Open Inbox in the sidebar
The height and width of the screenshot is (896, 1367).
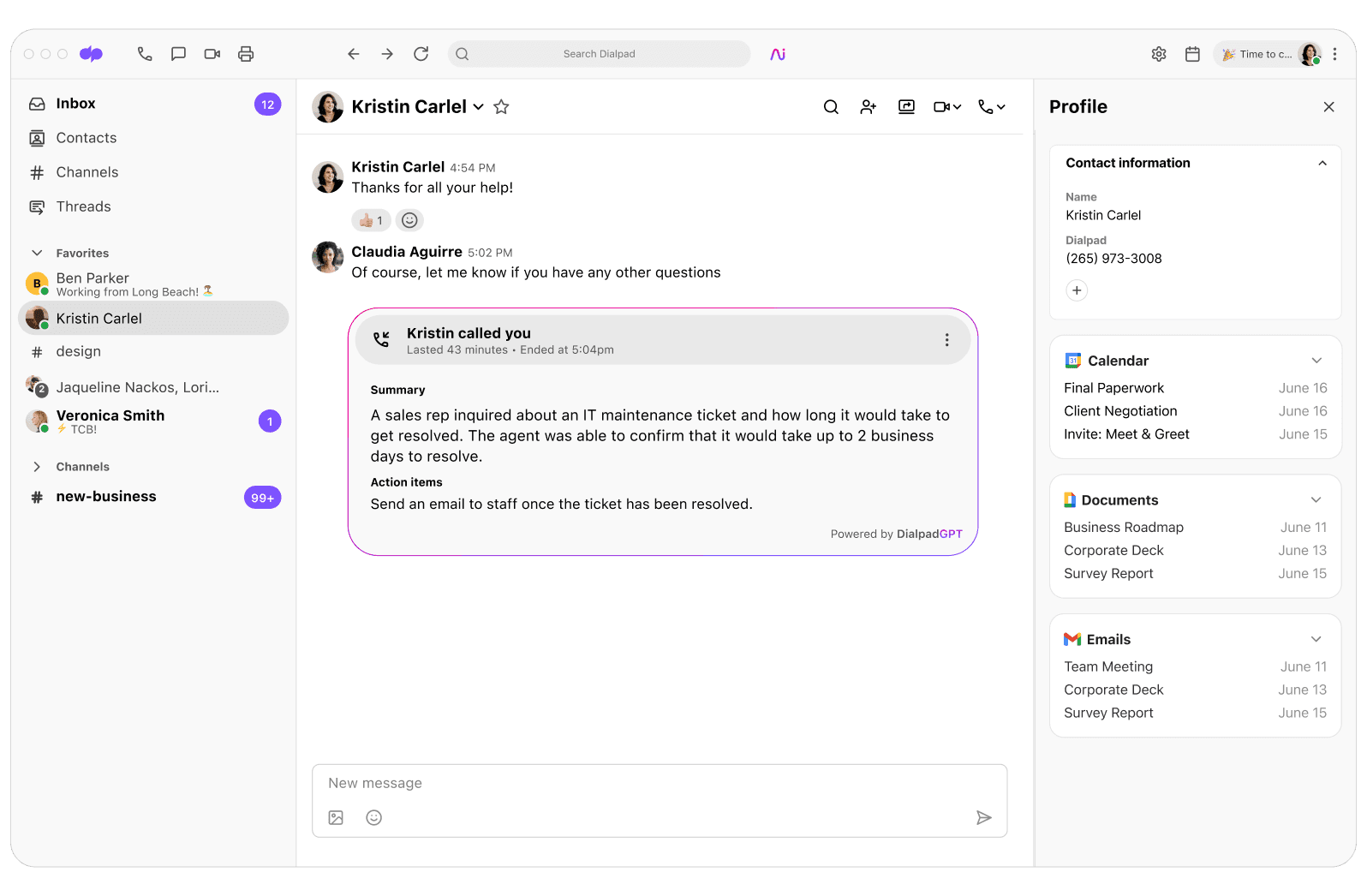[75, 104]
